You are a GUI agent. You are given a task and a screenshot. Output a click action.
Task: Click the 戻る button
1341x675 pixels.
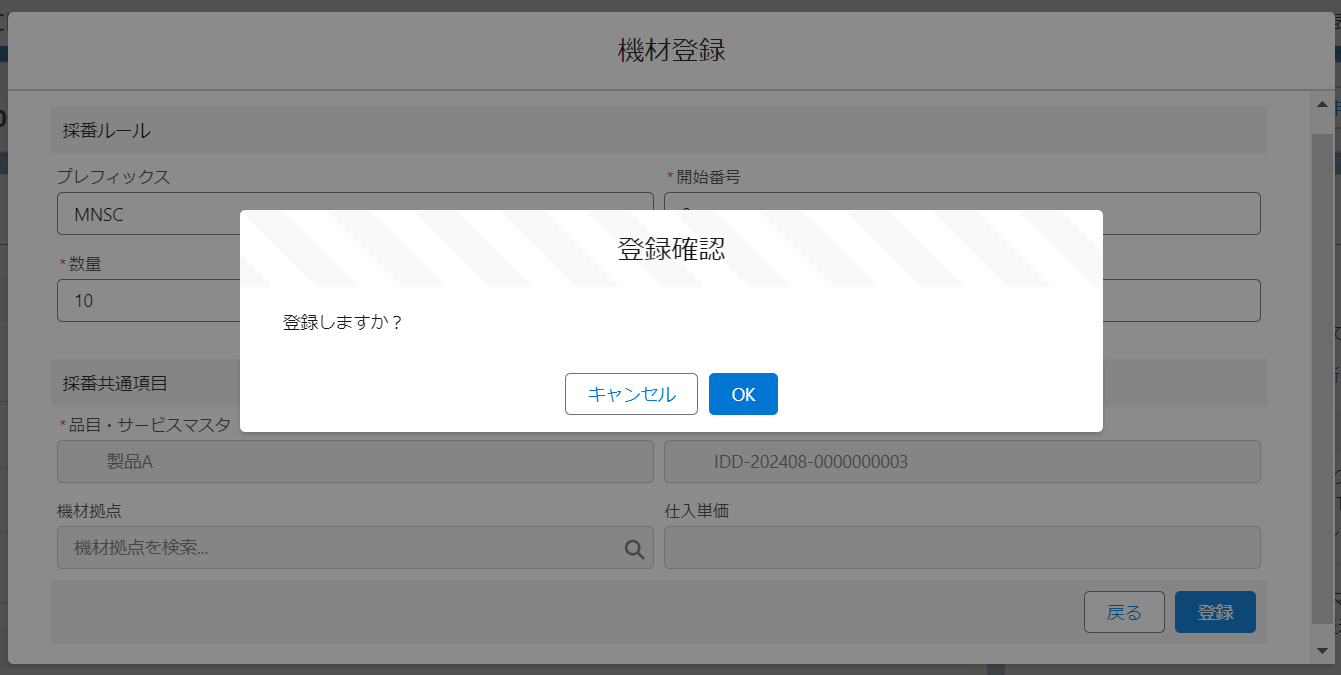(1124, 612)
